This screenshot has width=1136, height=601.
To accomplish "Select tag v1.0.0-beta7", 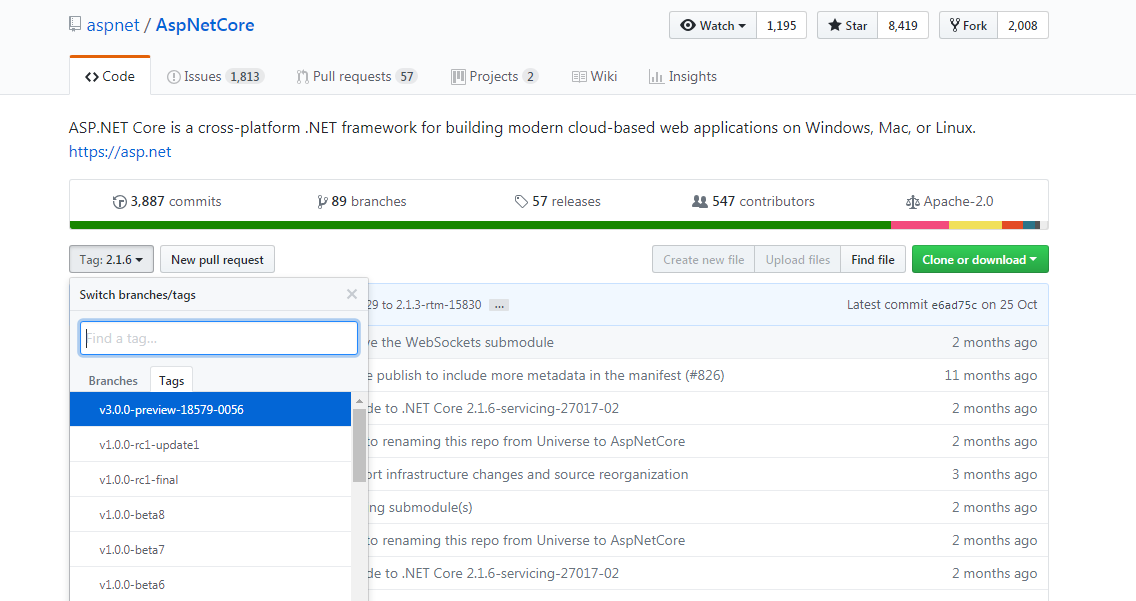I will point(210,549).
